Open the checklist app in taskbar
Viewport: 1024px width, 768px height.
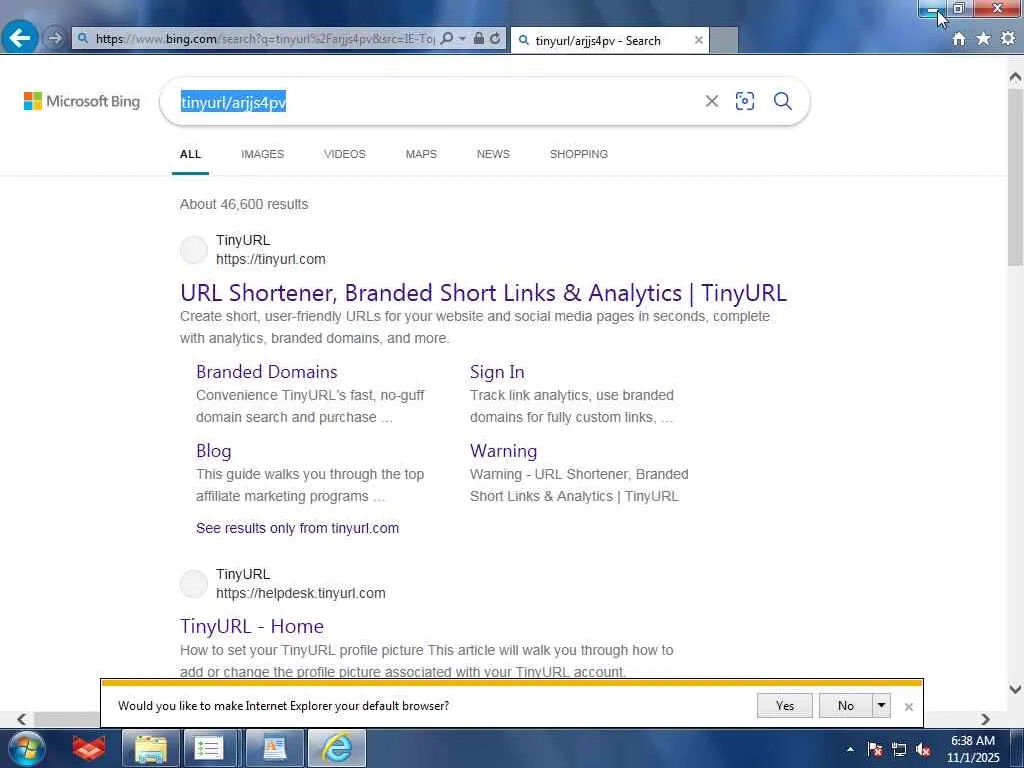point(209,748)
